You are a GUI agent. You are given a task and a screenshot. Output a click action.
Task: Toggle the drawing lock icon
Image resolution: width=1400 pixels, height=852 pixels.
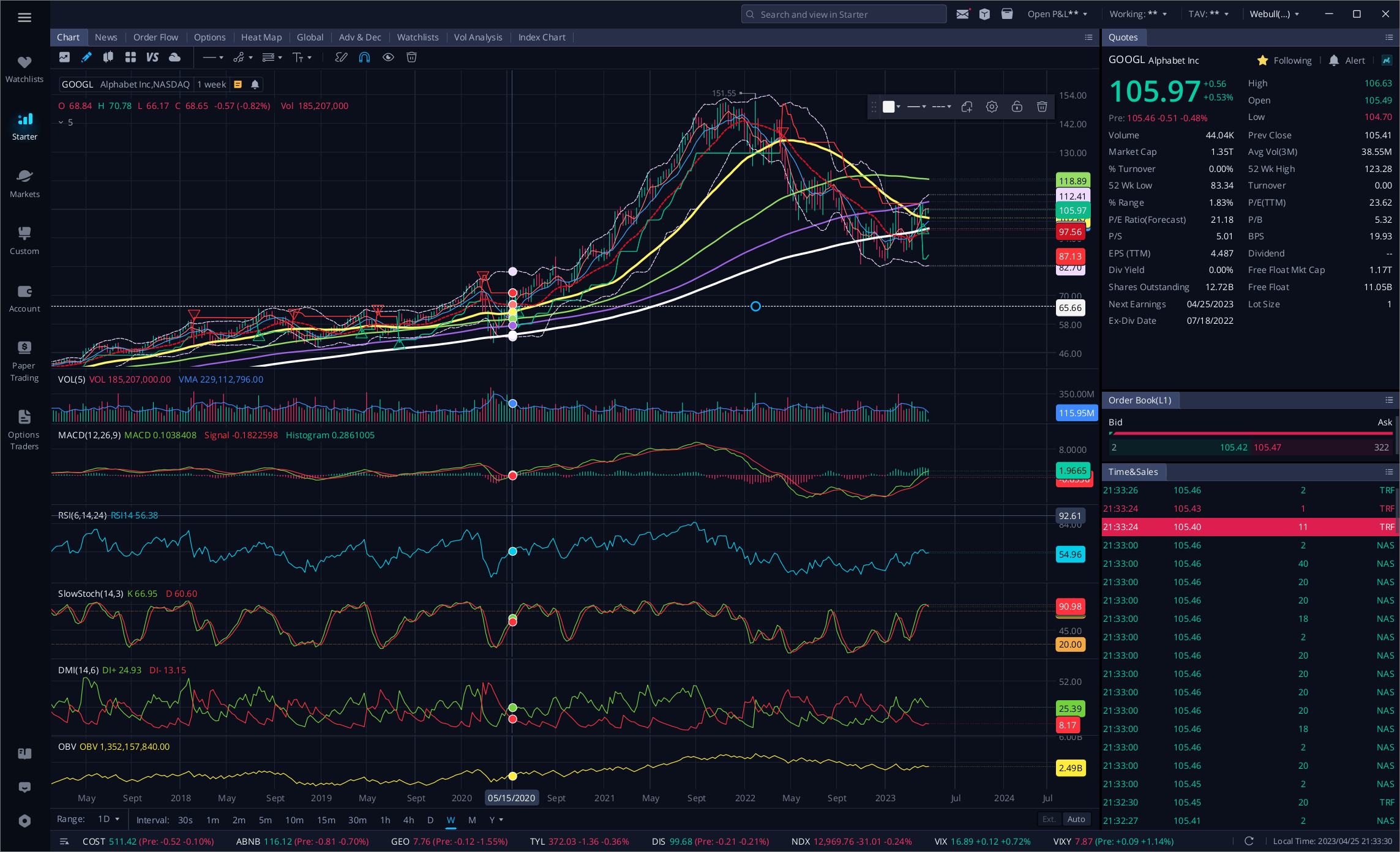[x=1017, y=107]
